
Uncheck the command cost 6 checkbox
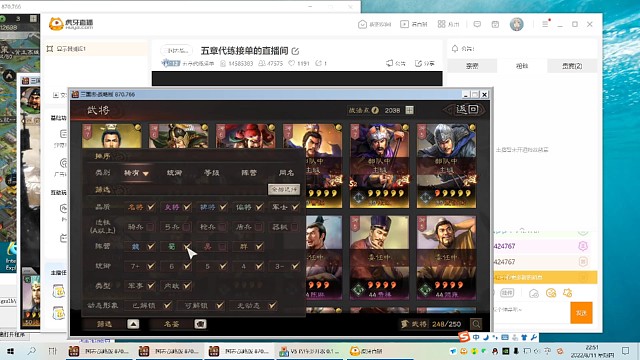[x=187, y=266]
